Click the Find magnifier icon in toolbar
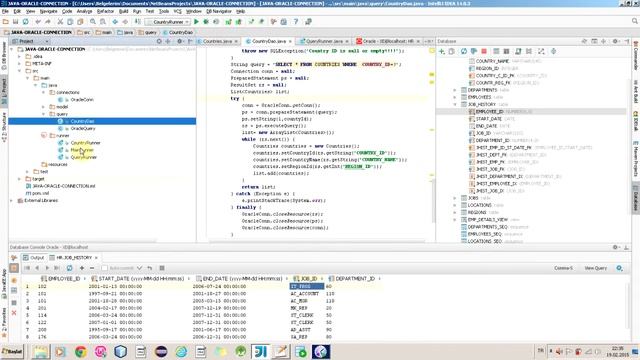The image size is (640, 360). coord(93,22)
